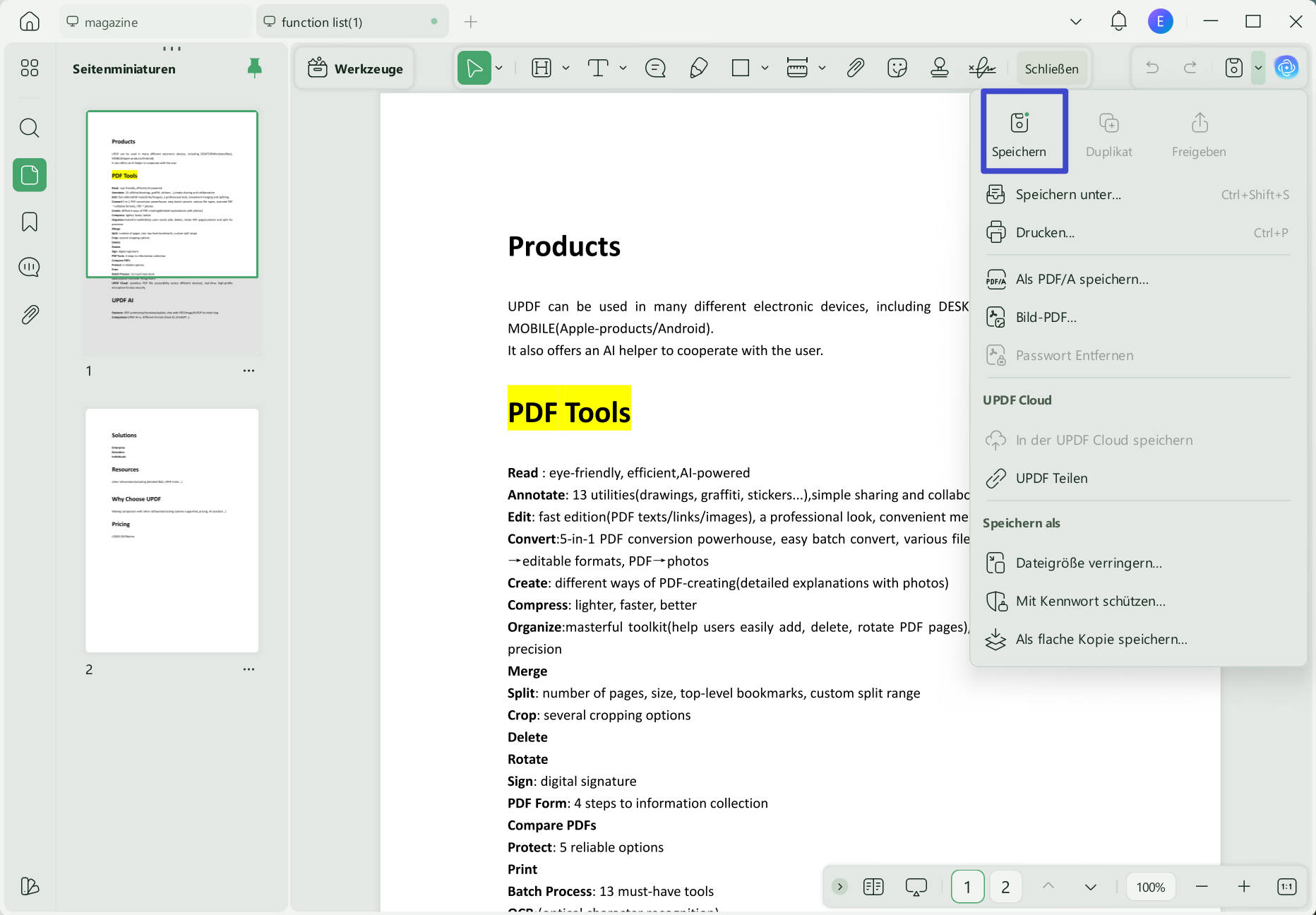The width and height of the screenshot is (1316, 915).
Task: Choose Bild-PDF... menu entry
Action: click(1137, 317)
